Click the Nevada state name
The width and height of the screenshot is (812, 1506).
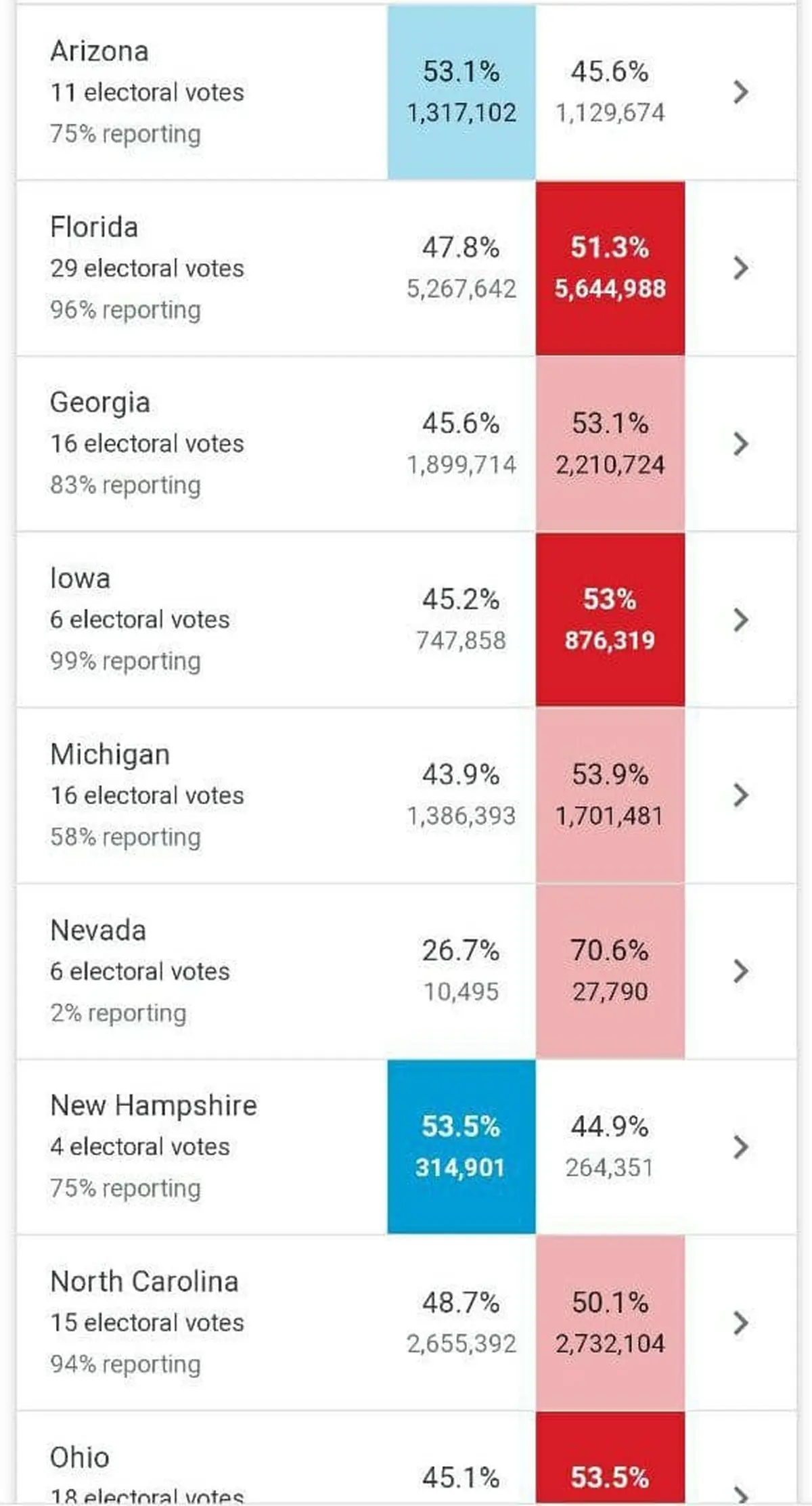click(98, 931)
